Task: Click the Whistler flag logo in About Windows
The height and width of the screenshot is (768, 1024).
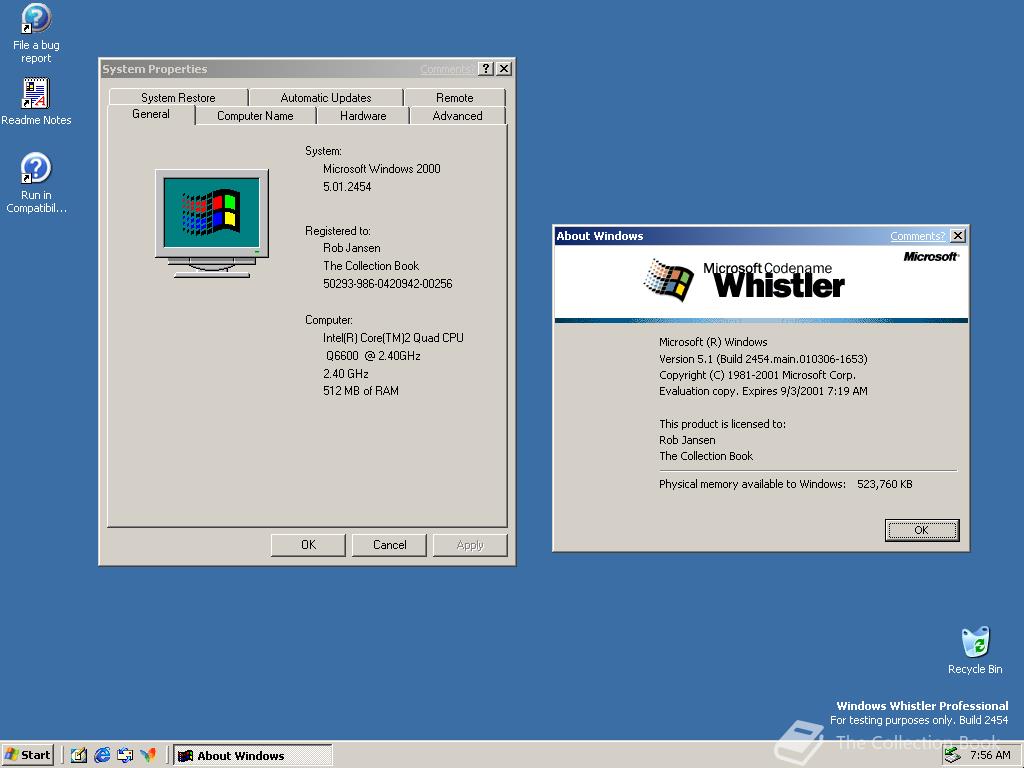Action: point(668,280)
